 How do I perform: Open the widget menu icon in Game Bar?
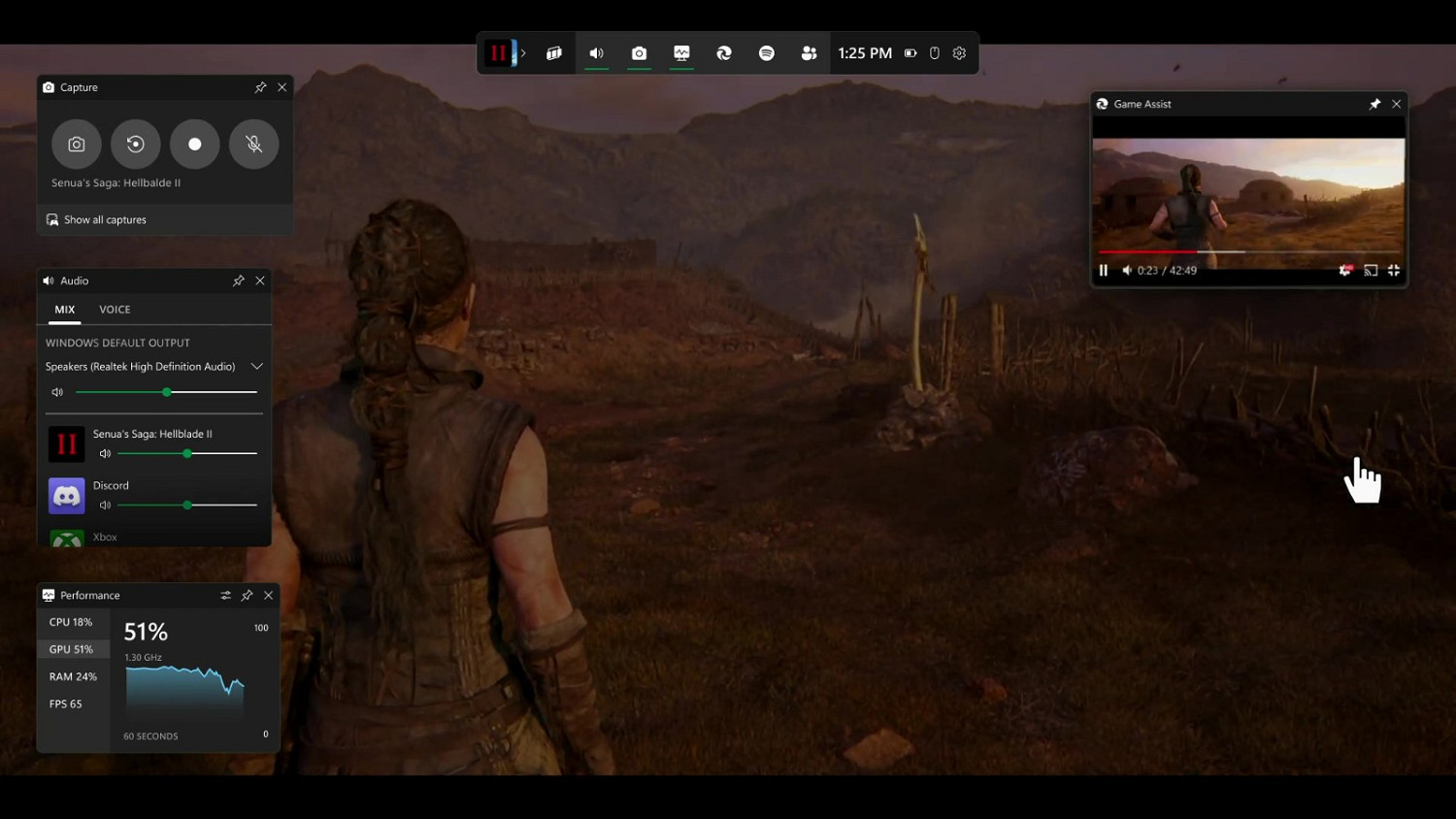[554, 53]
